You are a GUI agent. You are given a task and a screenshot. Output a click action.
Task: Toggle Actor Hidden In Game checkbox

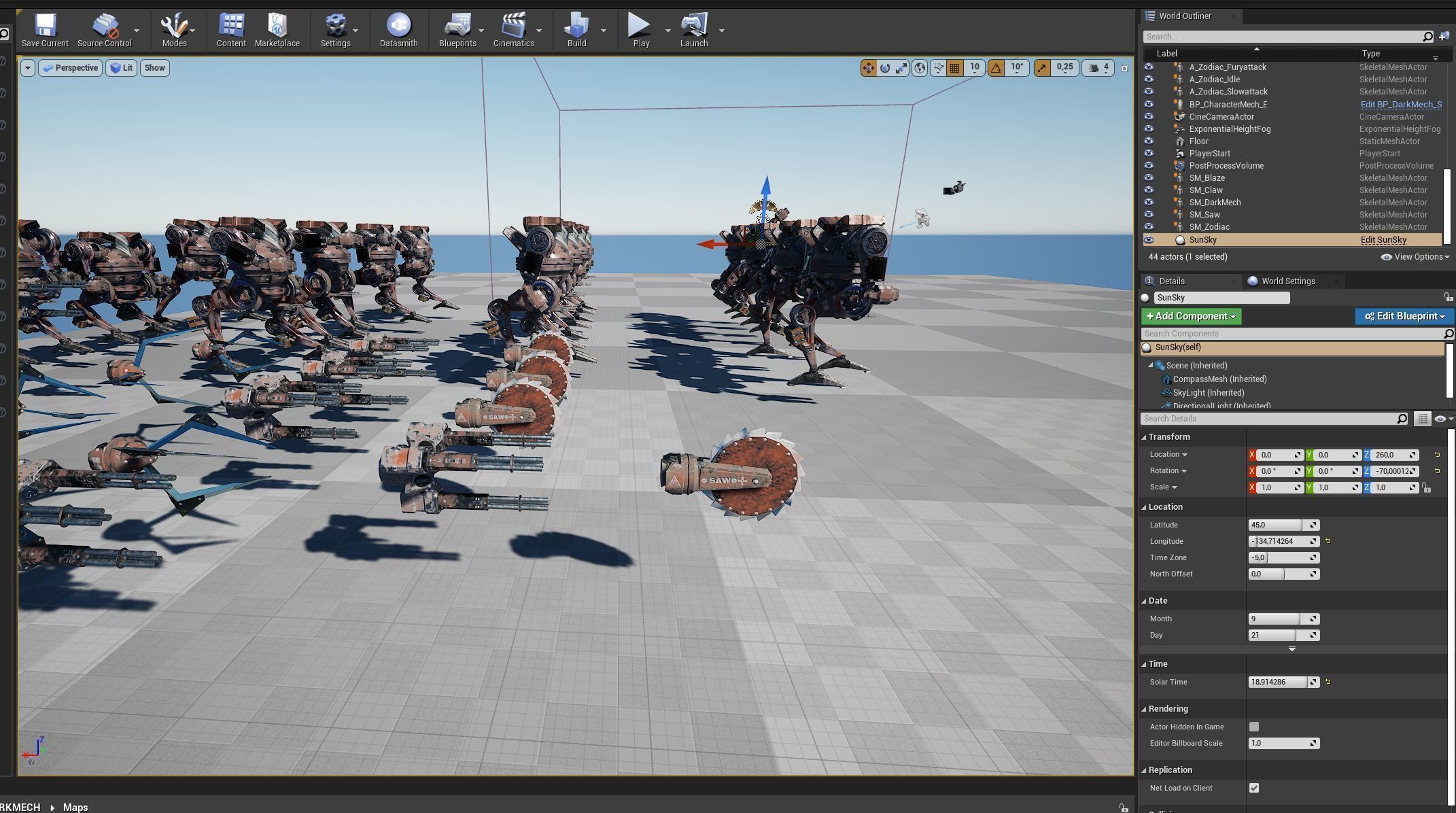[x=1254, y=727]
